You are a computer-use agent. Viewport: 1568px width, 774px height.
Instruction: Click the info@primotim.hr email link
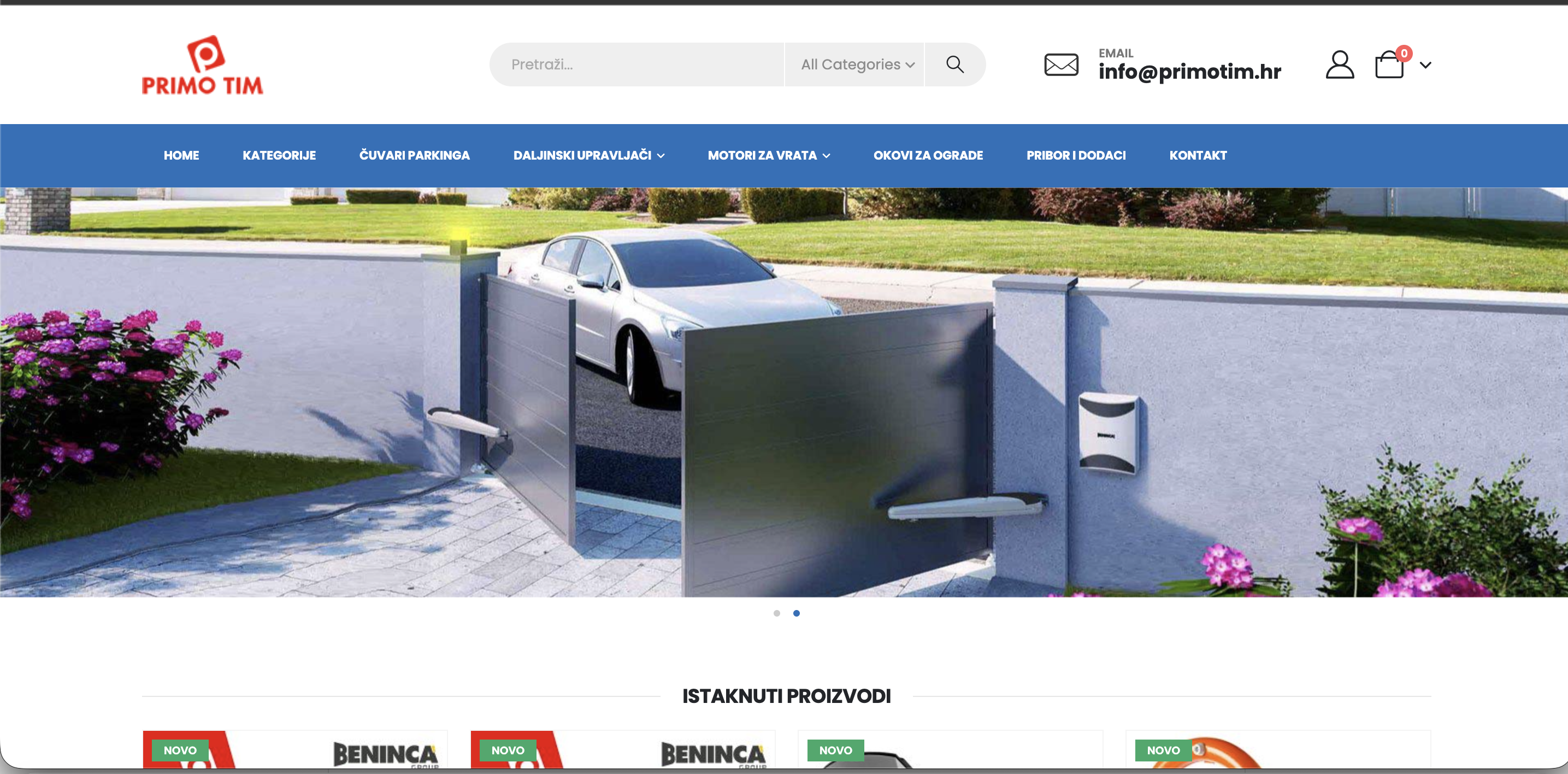coord(1189,72)
